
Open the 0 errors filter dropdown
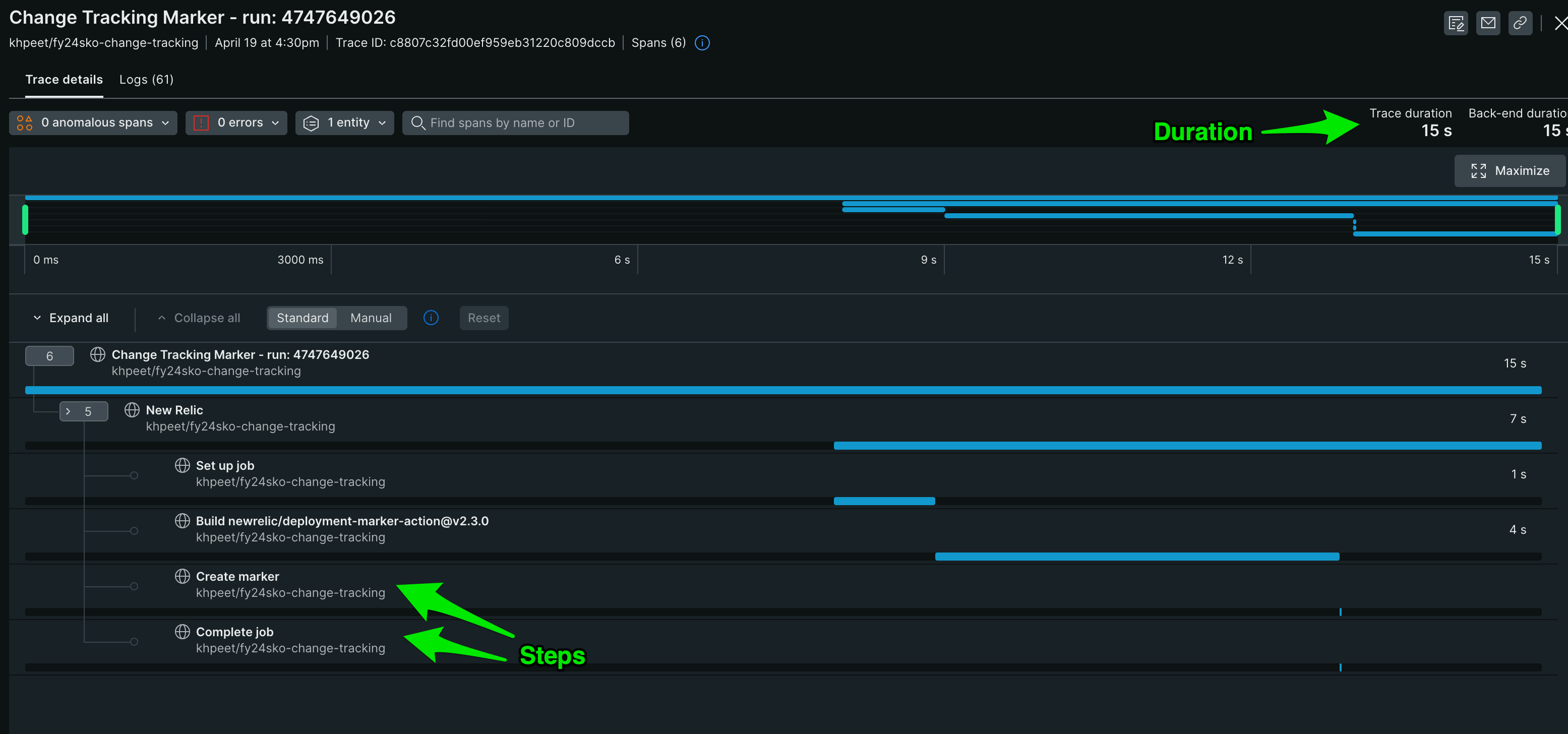click(x=236, y=123)
